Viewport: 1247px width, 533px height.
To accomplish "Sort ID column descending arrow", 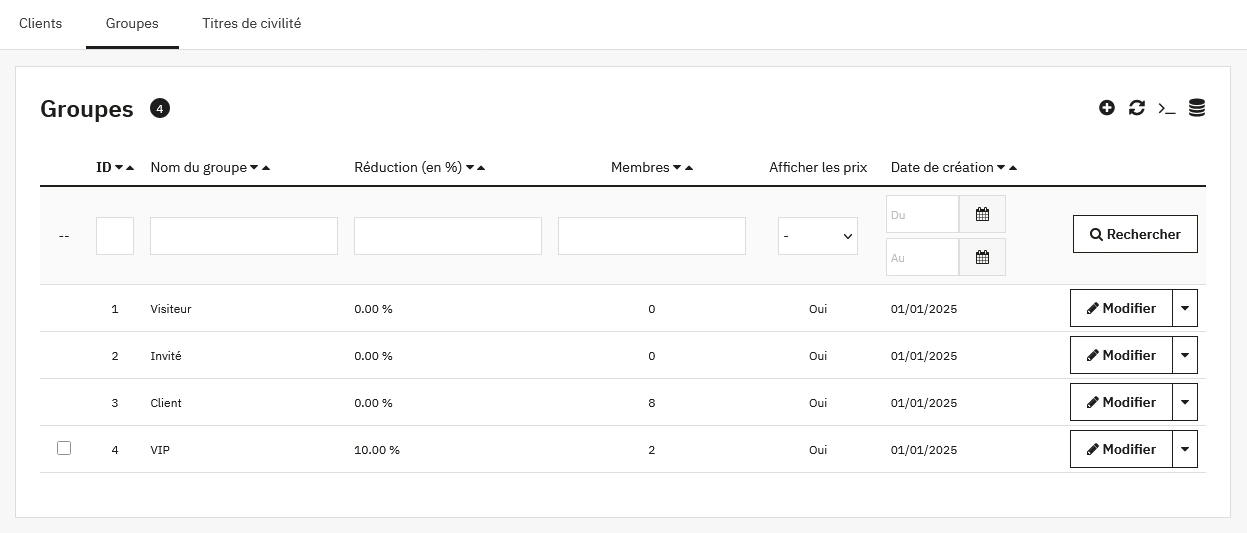I will coord(119,168).
